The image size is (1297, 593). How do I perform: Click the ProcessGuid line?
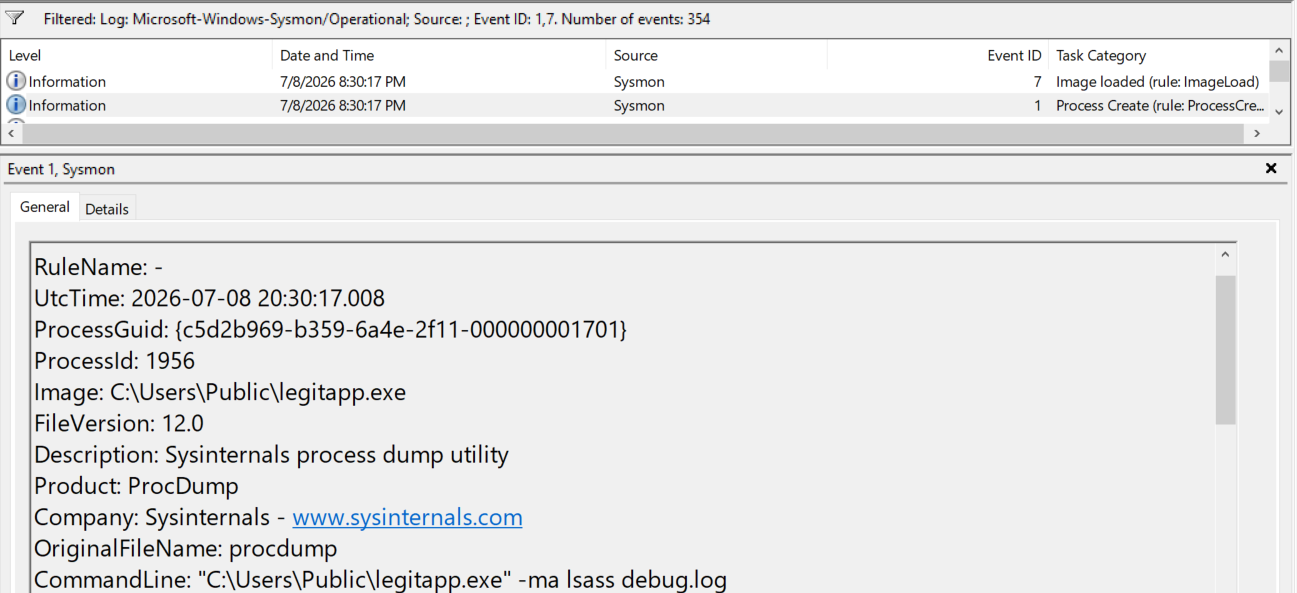[x=330, y=329]
